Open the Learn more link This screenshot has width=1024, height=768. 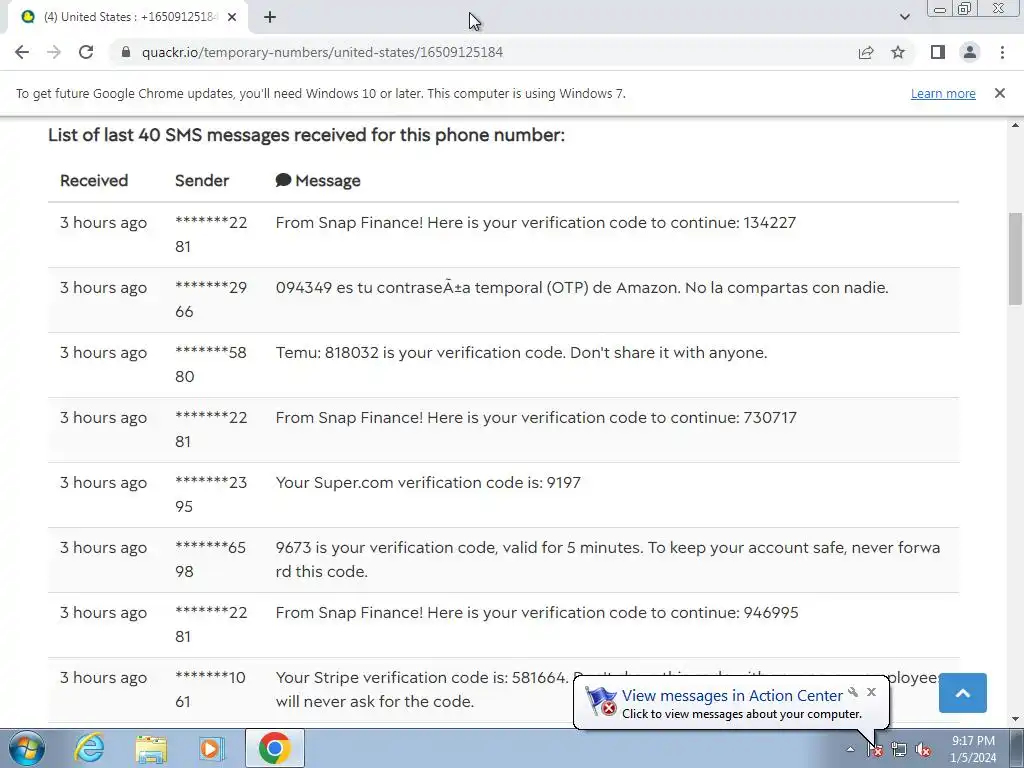pyautogui.click(x=943, y=93)
